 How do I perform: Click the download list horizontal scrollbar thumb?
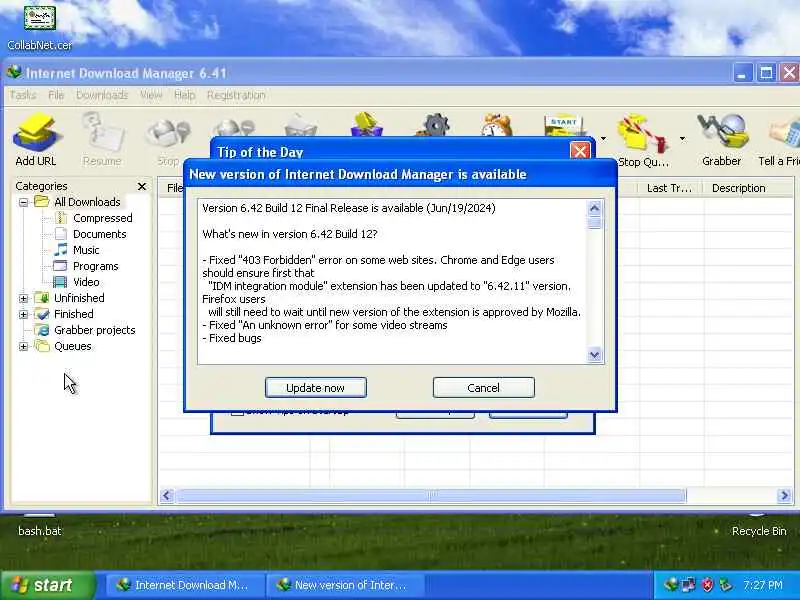click(431, 495)
